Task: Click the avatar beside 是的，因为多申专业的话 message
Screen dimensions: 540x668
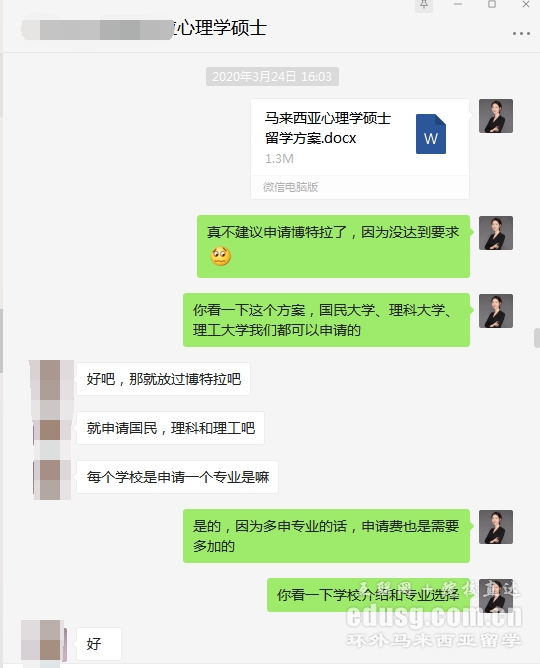Action: (496, 527)
